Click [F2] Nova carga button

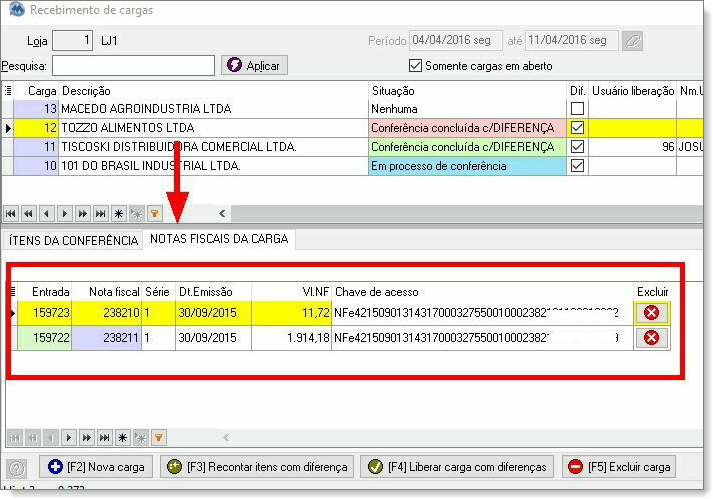coord(96,467)
